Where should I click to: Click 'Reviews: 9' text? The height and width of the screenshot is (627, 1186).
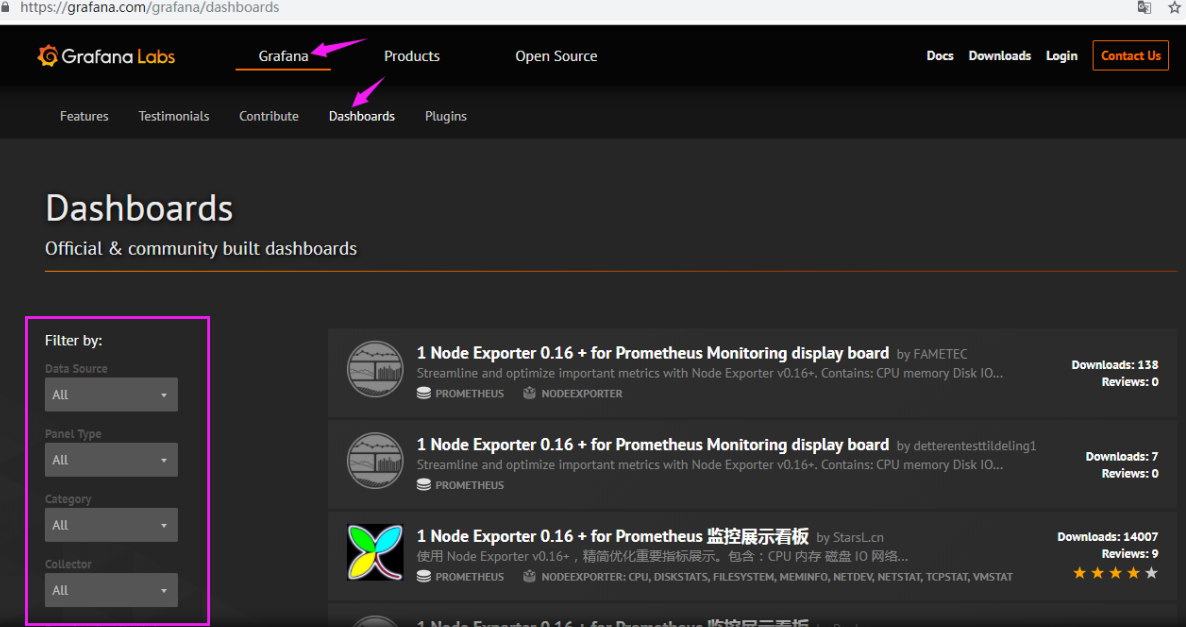1130,554
